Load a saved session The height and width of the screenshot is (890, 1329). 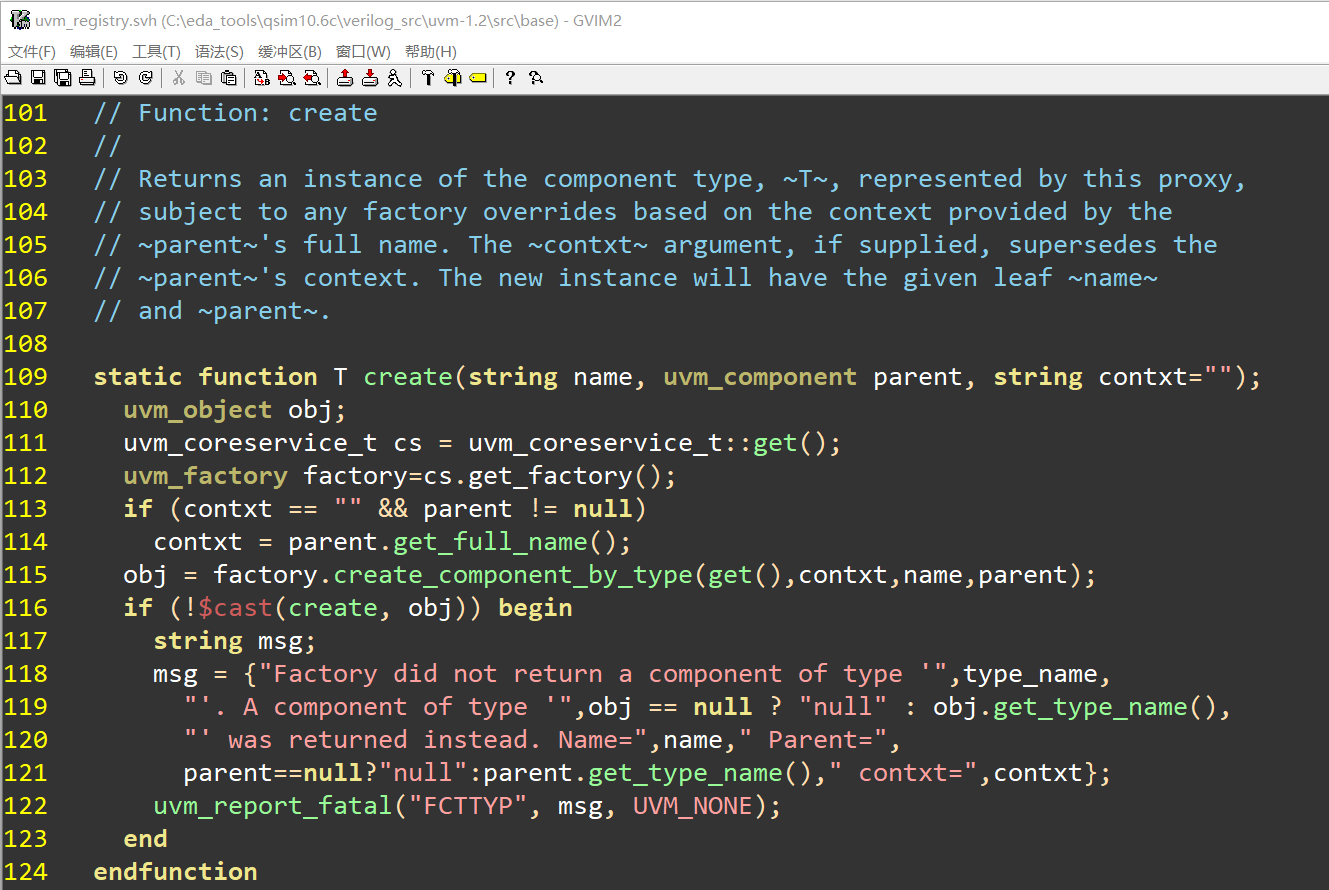click(345, 78)
